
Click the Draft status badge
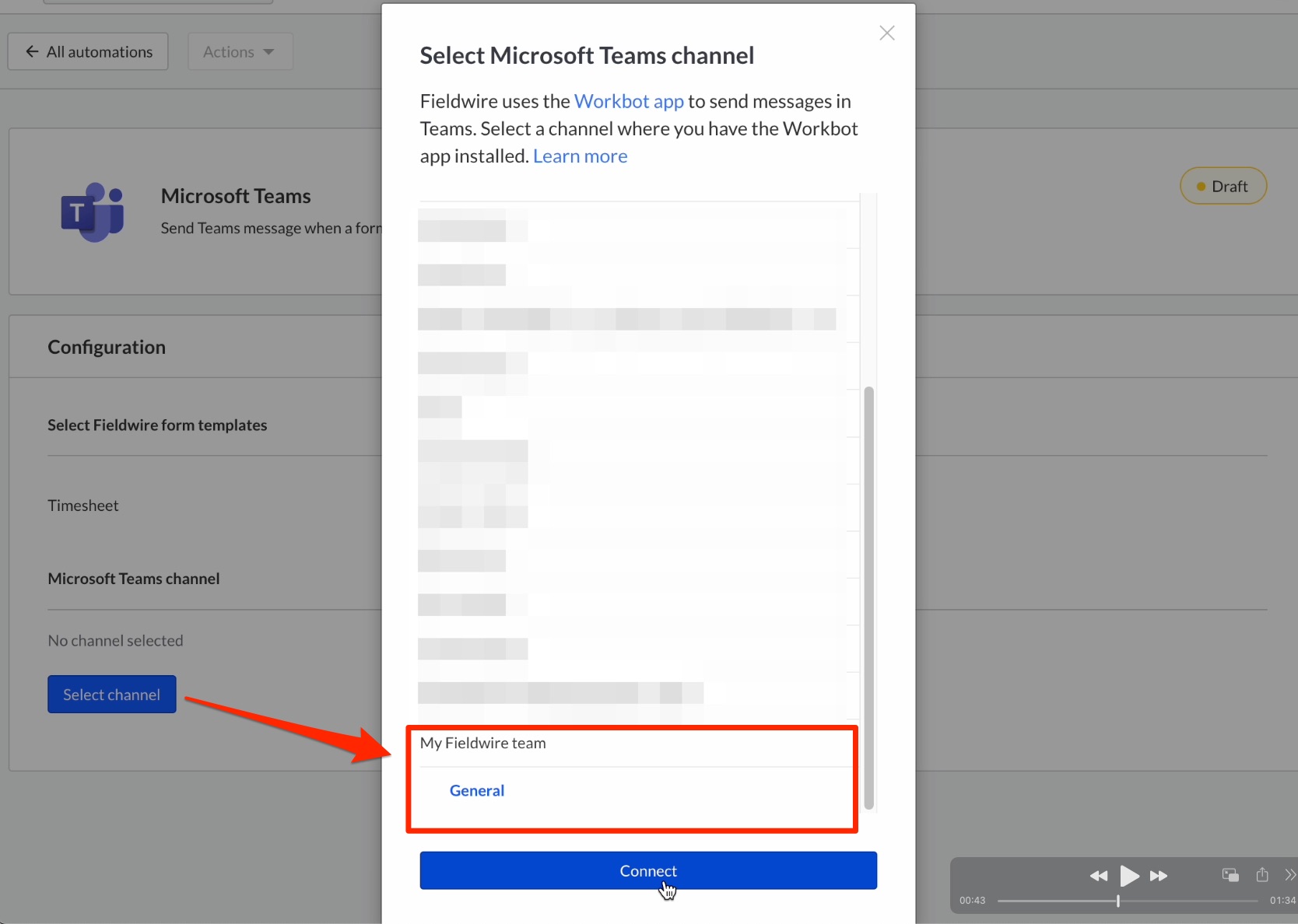1223,187
